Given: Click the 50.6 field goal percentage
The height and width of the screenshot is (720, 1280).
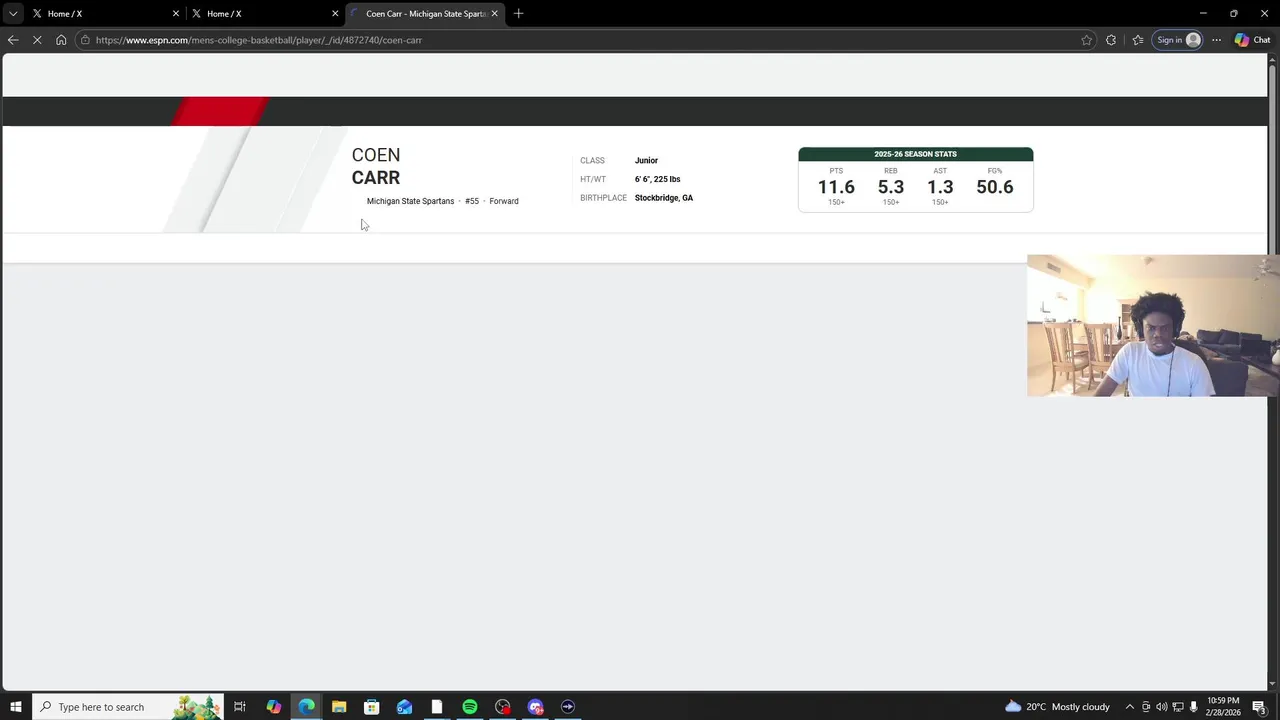Looking at the screenshot, I should pos(994,187).
